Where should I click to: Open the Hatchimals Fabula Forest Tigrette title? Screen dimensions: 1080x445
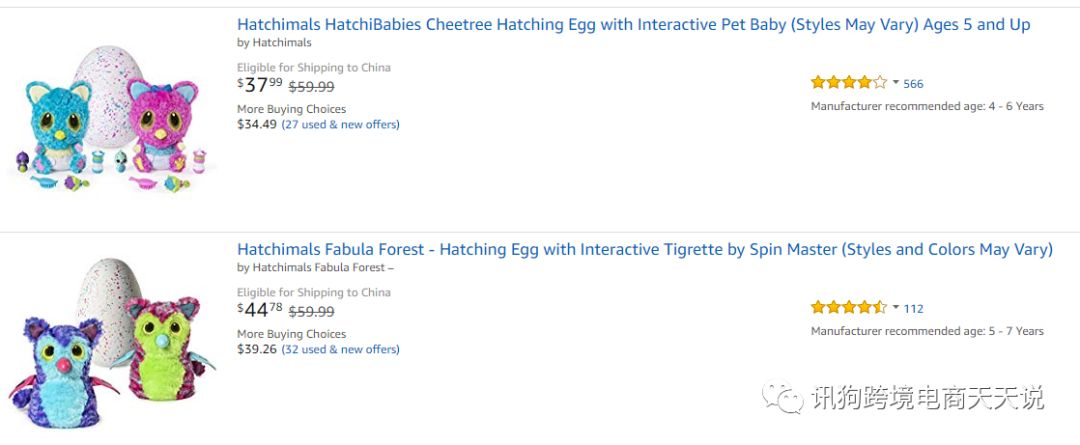coord(645,249)
